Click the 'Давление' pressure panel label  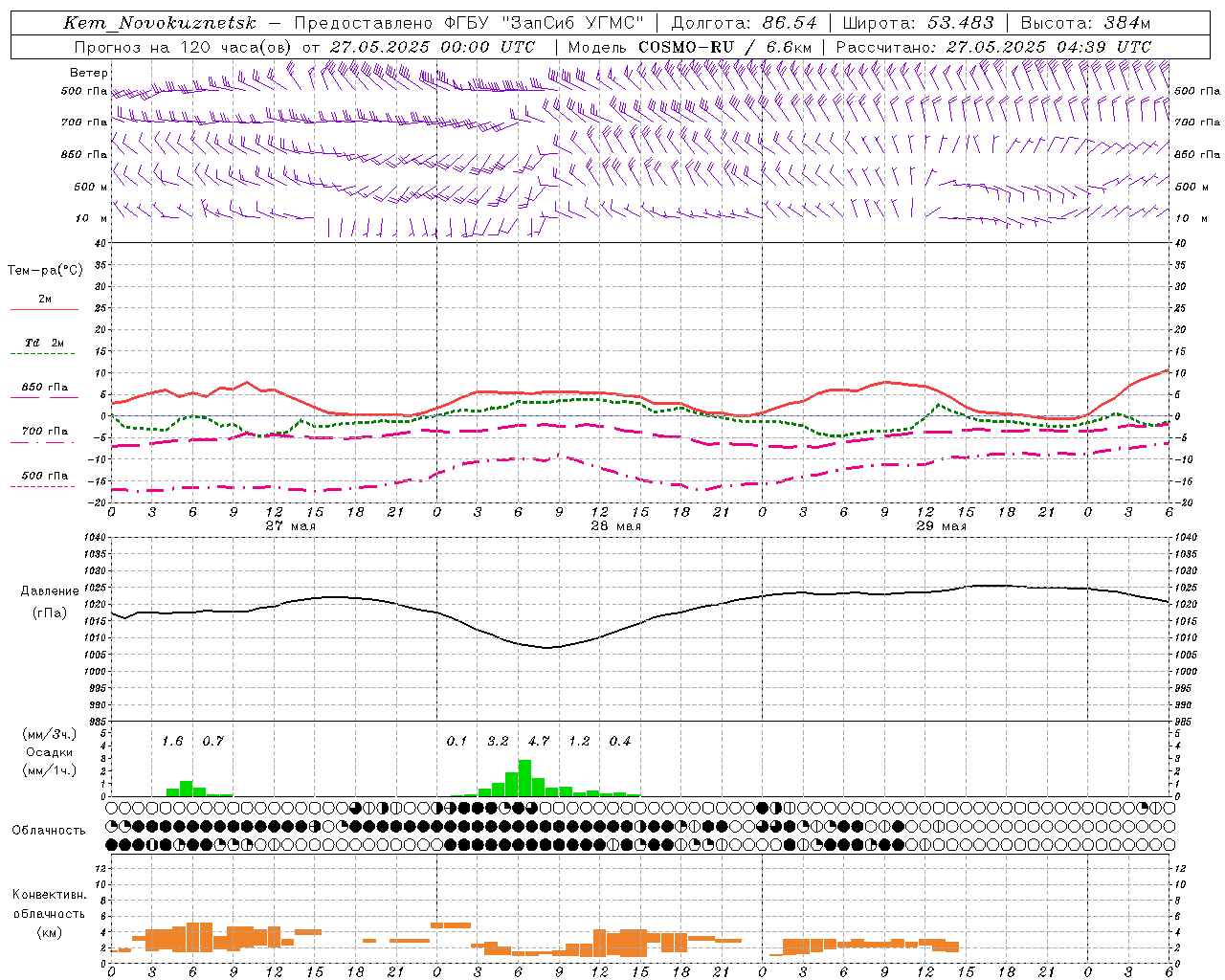pyautogui.click(x=50, y=591)
